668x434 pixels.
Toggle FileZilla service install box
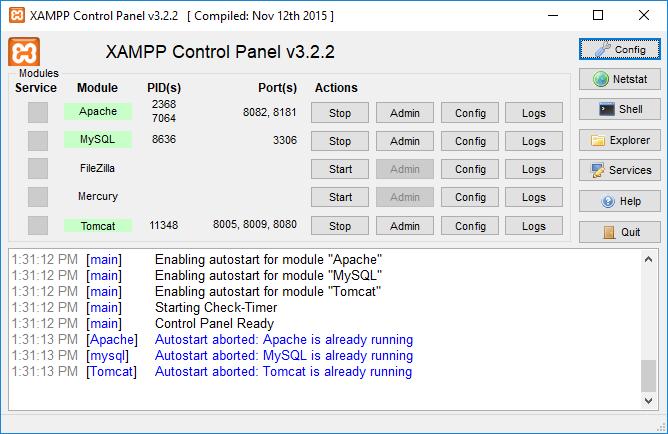click(x=38, y=169)
